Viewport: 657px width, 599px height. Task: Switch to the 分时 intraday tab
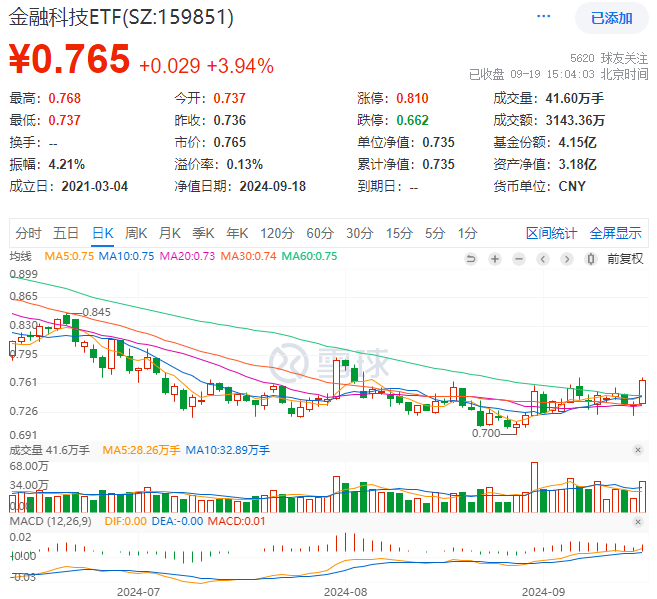click(x=28, y=233)
